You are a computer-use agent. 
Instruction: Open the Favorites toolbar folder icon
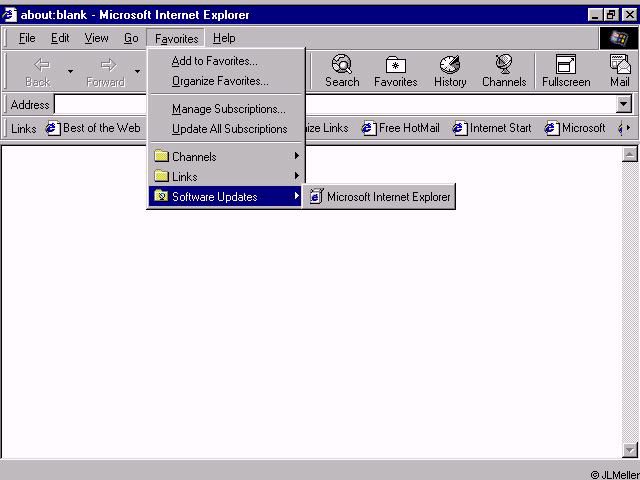point(396,65)
